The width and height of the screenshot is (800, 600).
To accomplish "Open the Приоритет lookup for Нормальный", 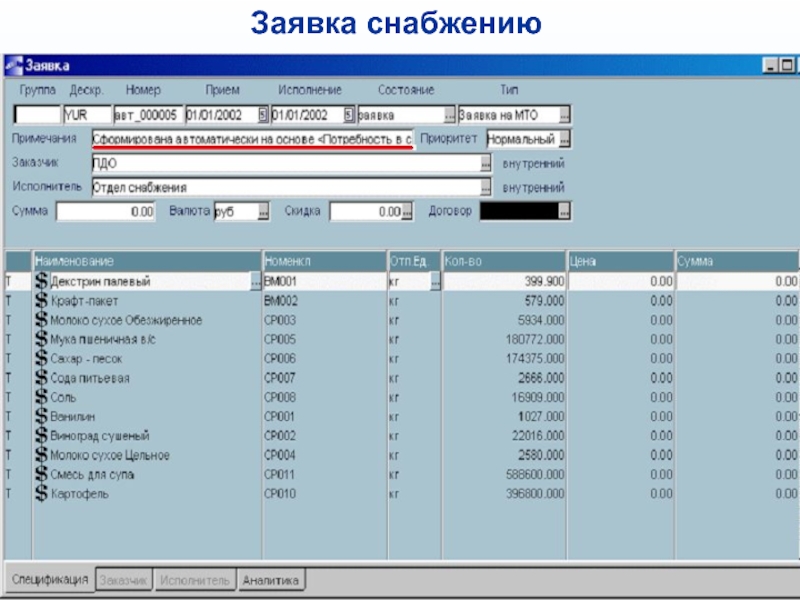I will point(565,139).
